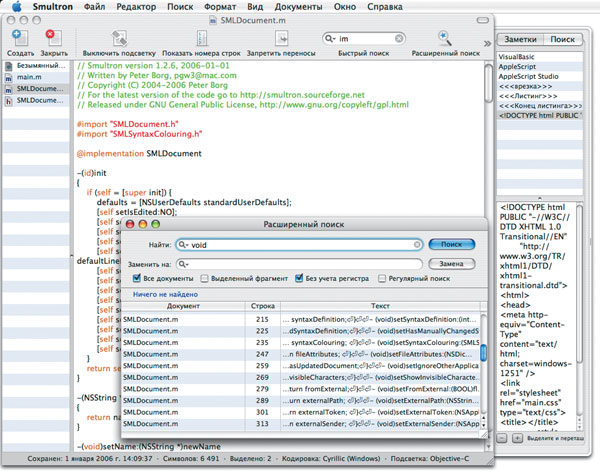Screen dimensions: 600x475
Task: Switch to the Заметки tab
Action: pos(520,38)
